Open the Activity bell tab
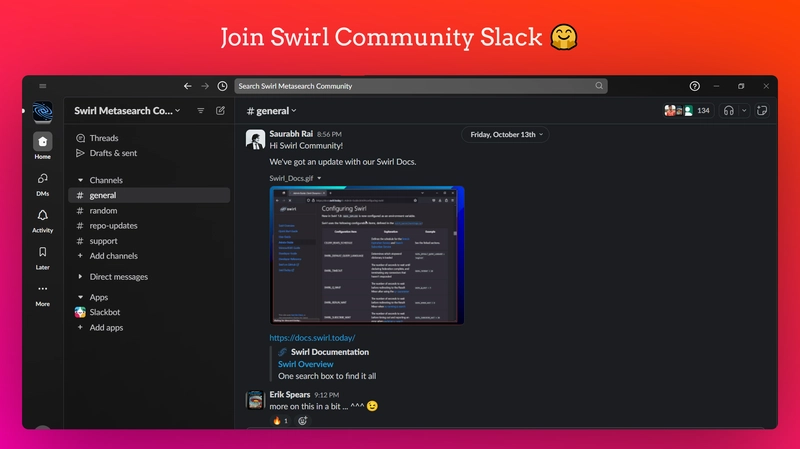The height and width of the screenshot is (449, 800). (43, 221)
